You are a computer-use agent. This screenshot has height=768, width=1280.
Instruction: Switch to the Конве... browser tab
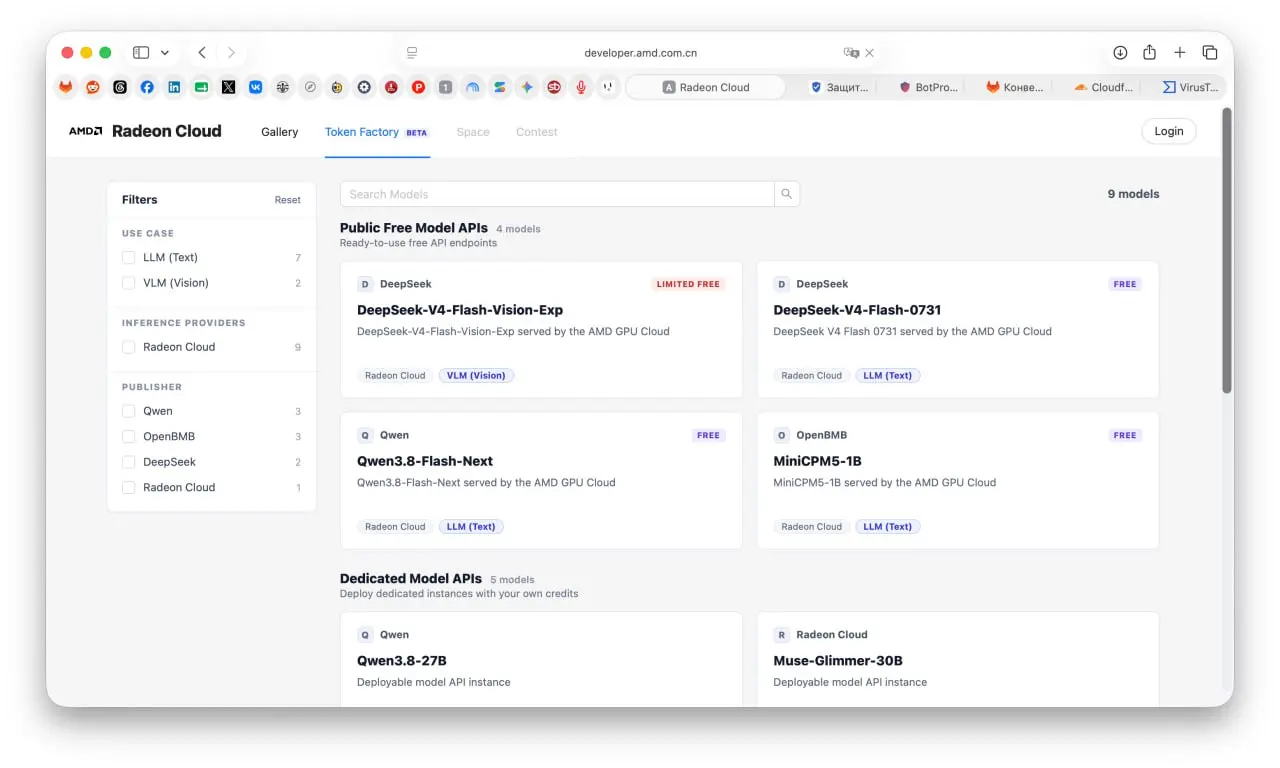coord(1015,87)
